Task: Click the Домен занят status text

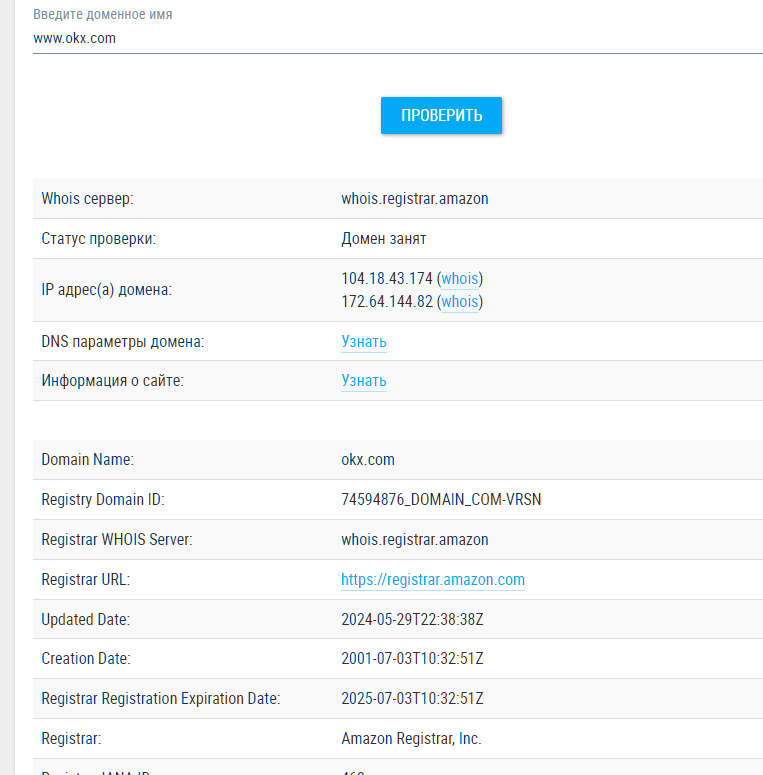Action: pos(383,239)
